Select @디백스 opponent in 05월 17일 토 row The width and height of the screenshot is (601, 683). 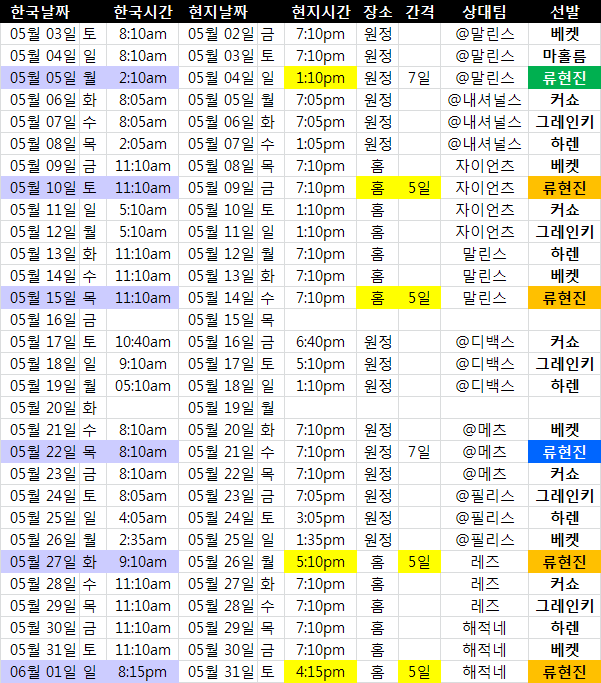pos(484,342)
